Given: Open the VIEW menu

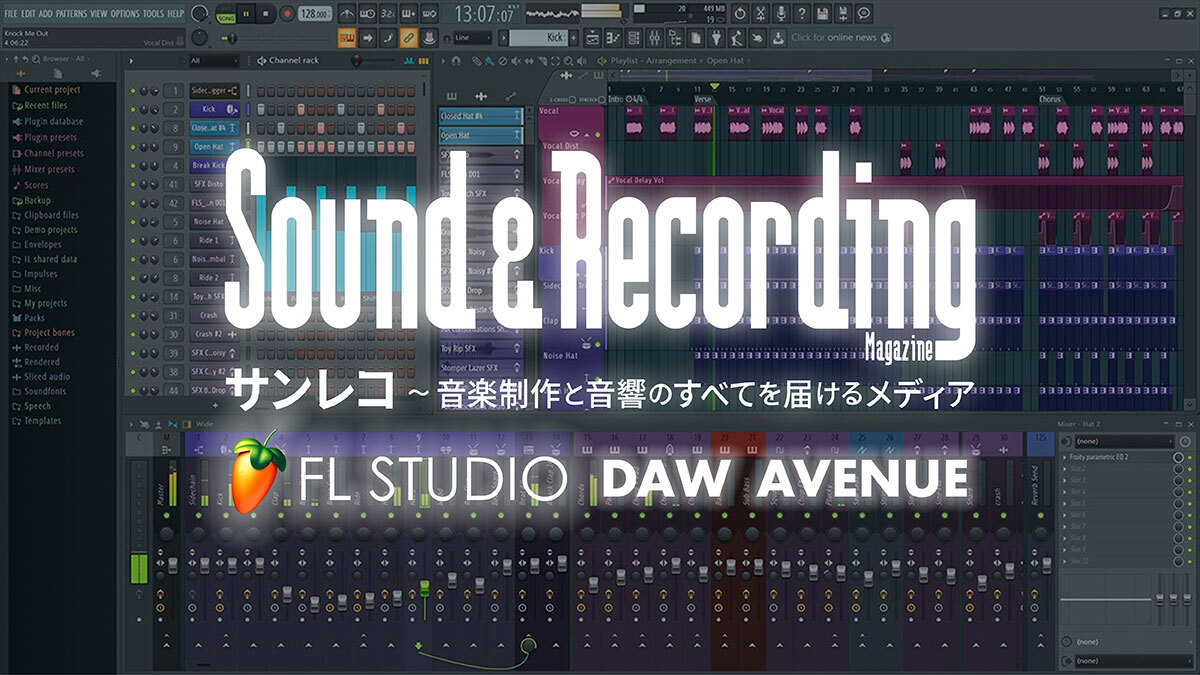Looking at the screenshot, I should (98, 13).
